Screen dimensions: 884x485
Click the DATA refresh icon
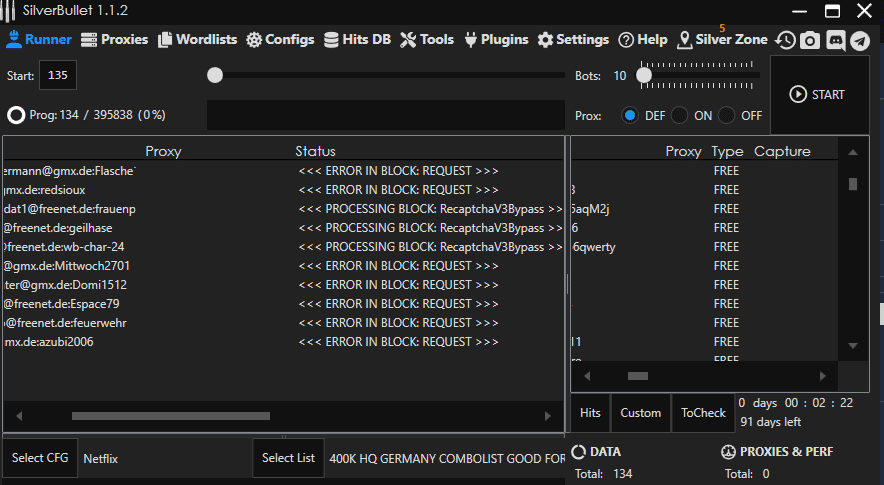(x=578, y=452)
